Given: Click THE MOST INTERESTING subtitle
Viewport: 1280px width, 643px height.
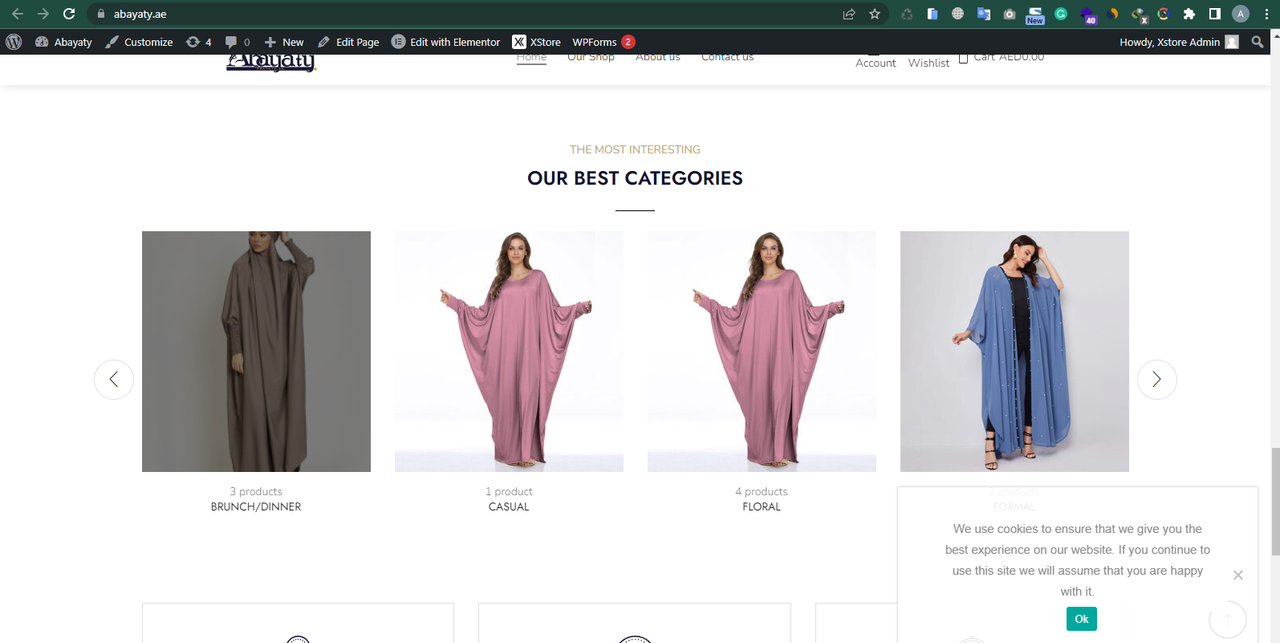Looking at the screenshot, I should 635,149.
